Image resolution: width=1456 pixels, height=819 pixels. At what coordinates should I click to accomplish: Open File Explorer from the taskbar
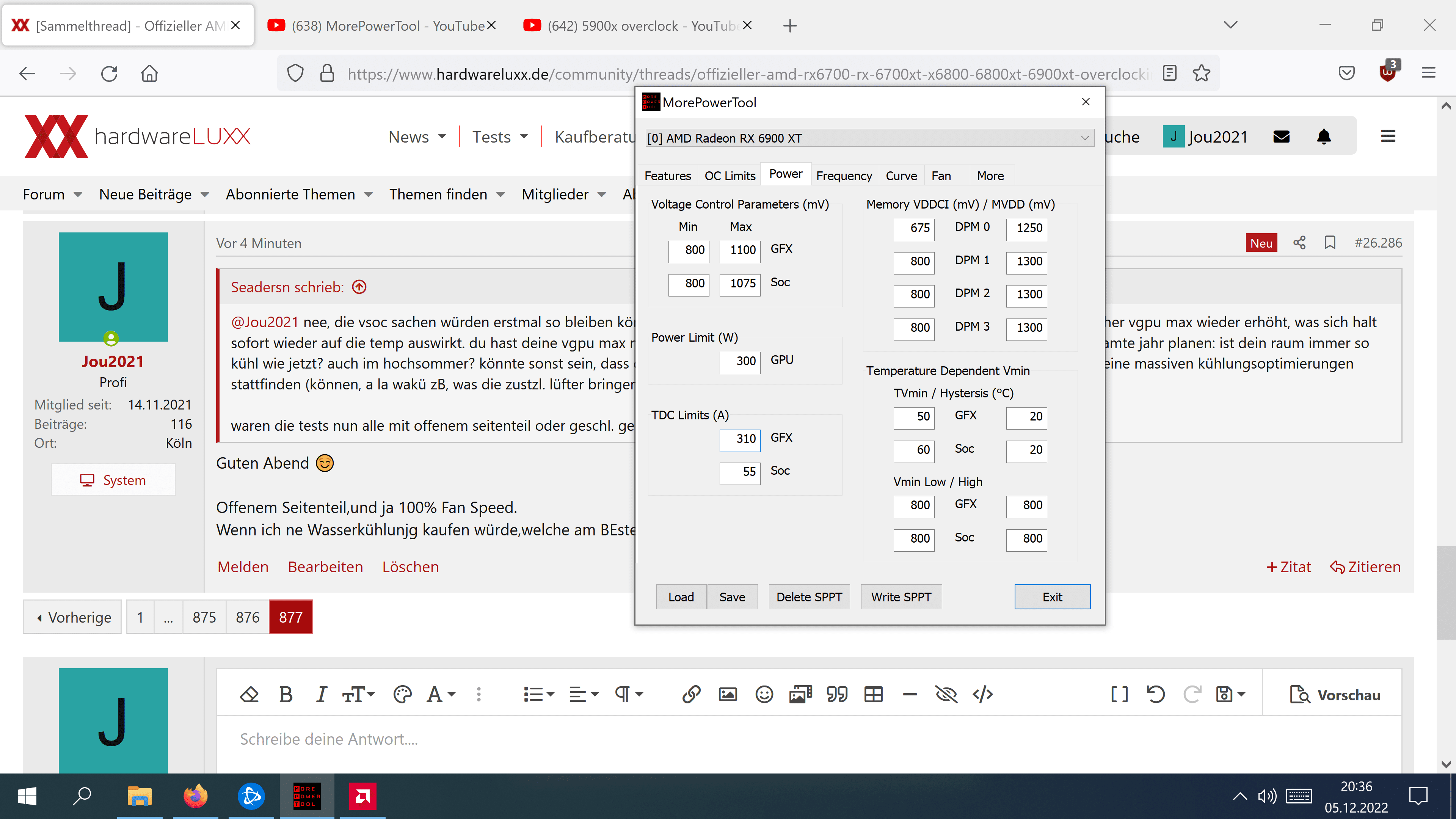[x=139, y=796]
